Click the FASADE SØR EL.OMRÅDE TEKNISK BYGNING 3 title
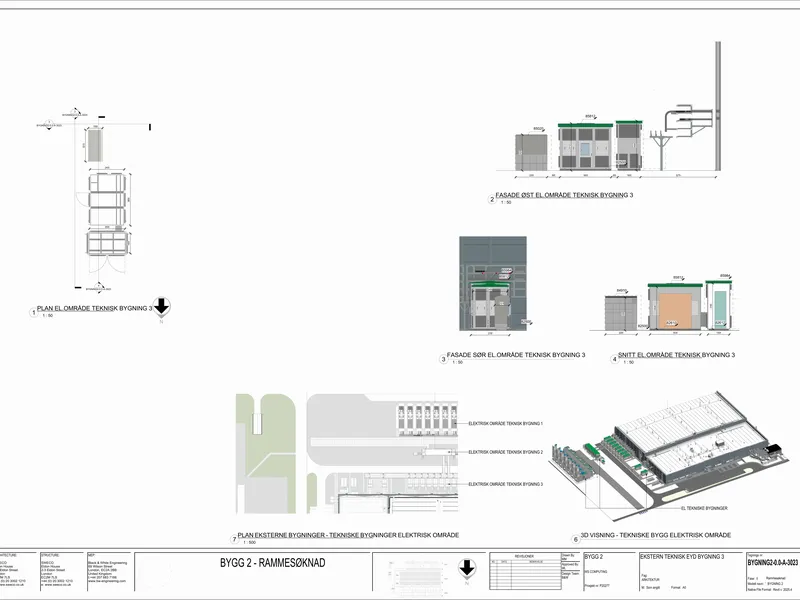The image size is (800, 600). click(x=516, y=355)
